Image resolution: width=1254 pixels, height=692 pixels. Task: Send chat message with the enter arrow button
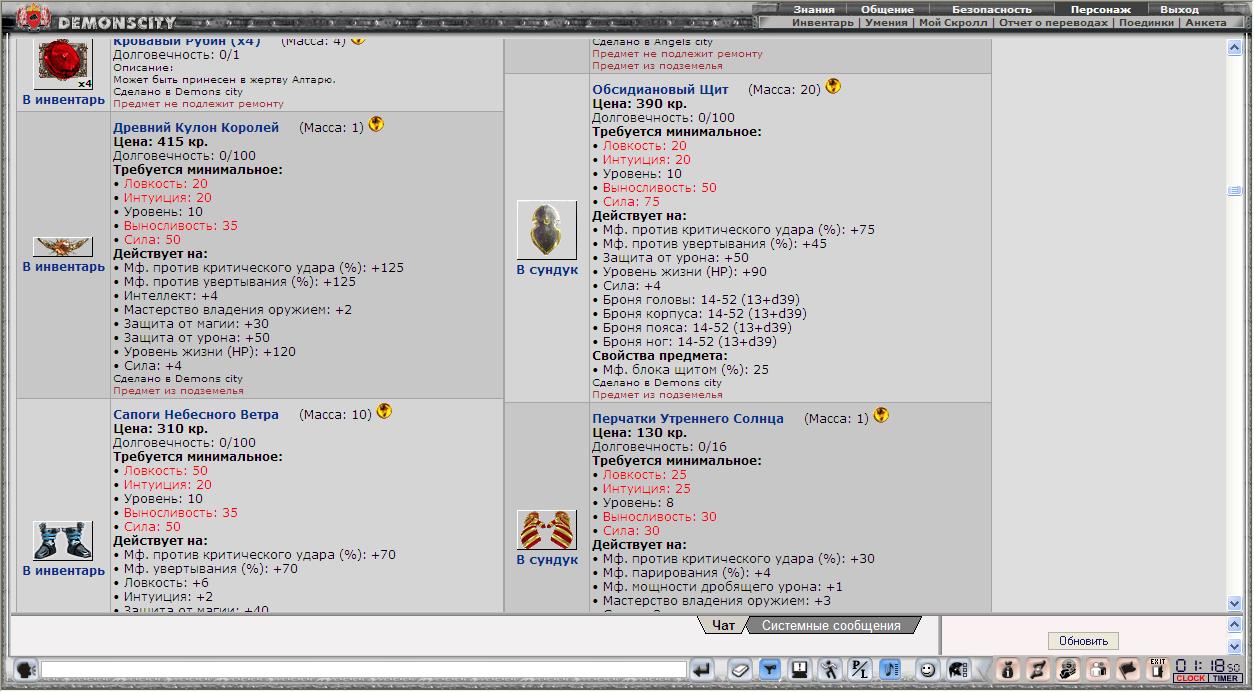703,669
